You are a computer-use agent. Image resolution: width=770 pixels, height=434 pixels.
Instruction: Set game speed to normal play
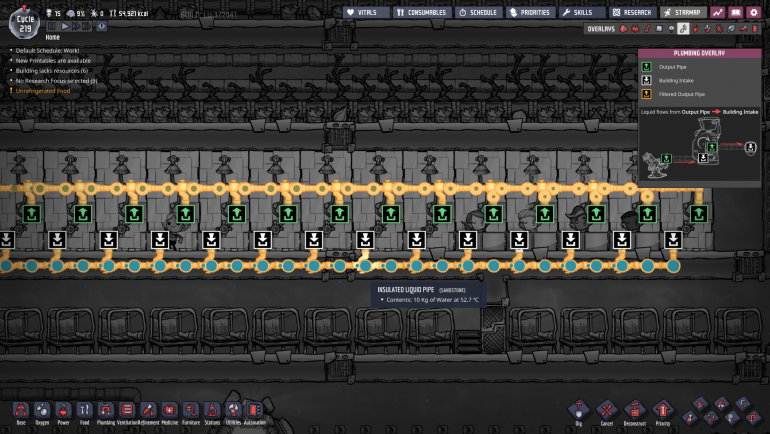click(x=65, y=26)
